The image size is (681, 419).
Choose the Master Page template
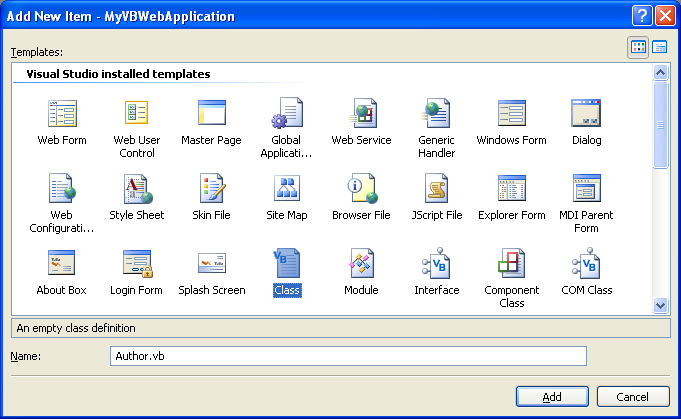click(211, 113)
